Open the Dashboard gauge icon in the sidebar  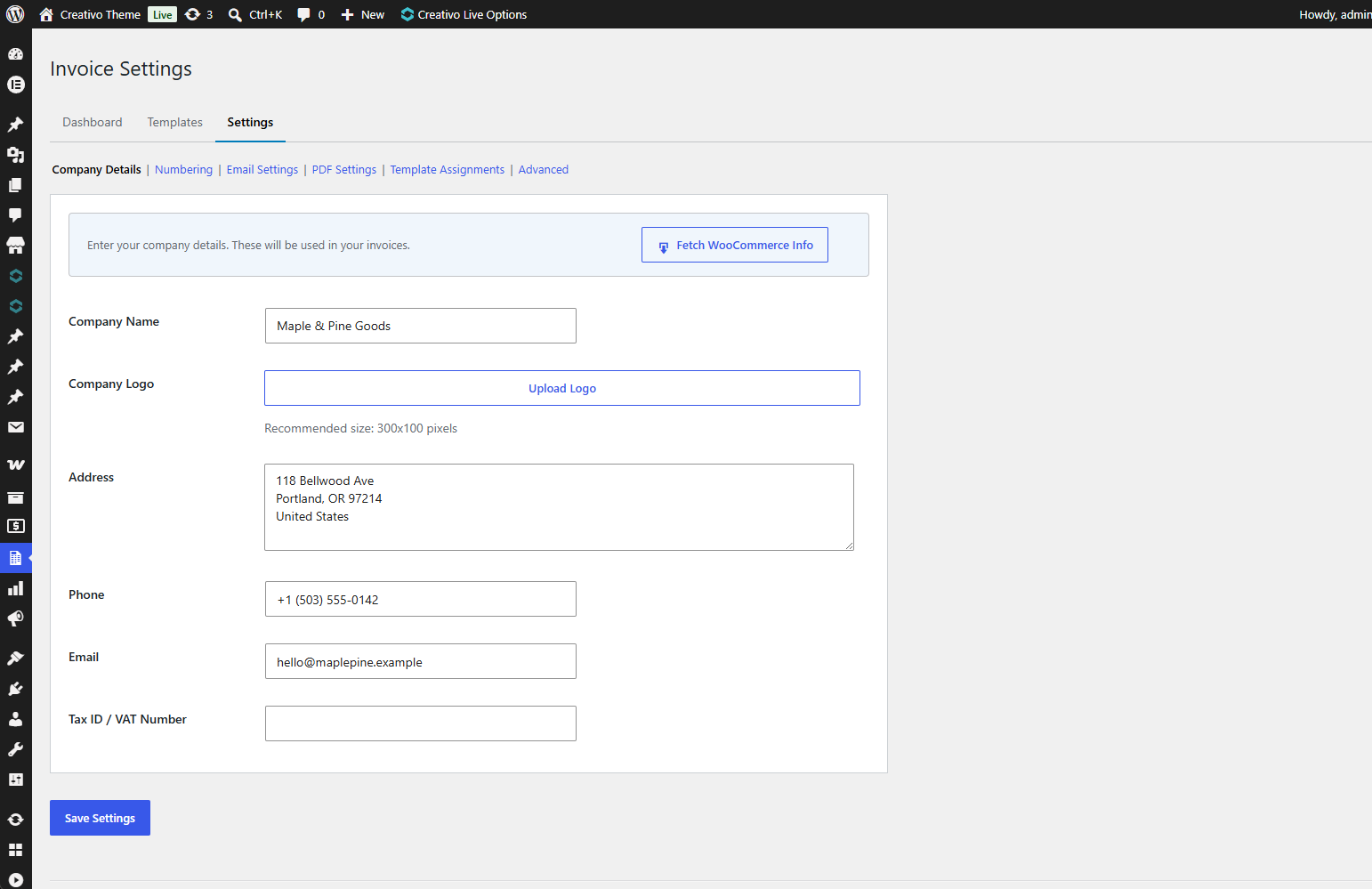coord(15,54)
